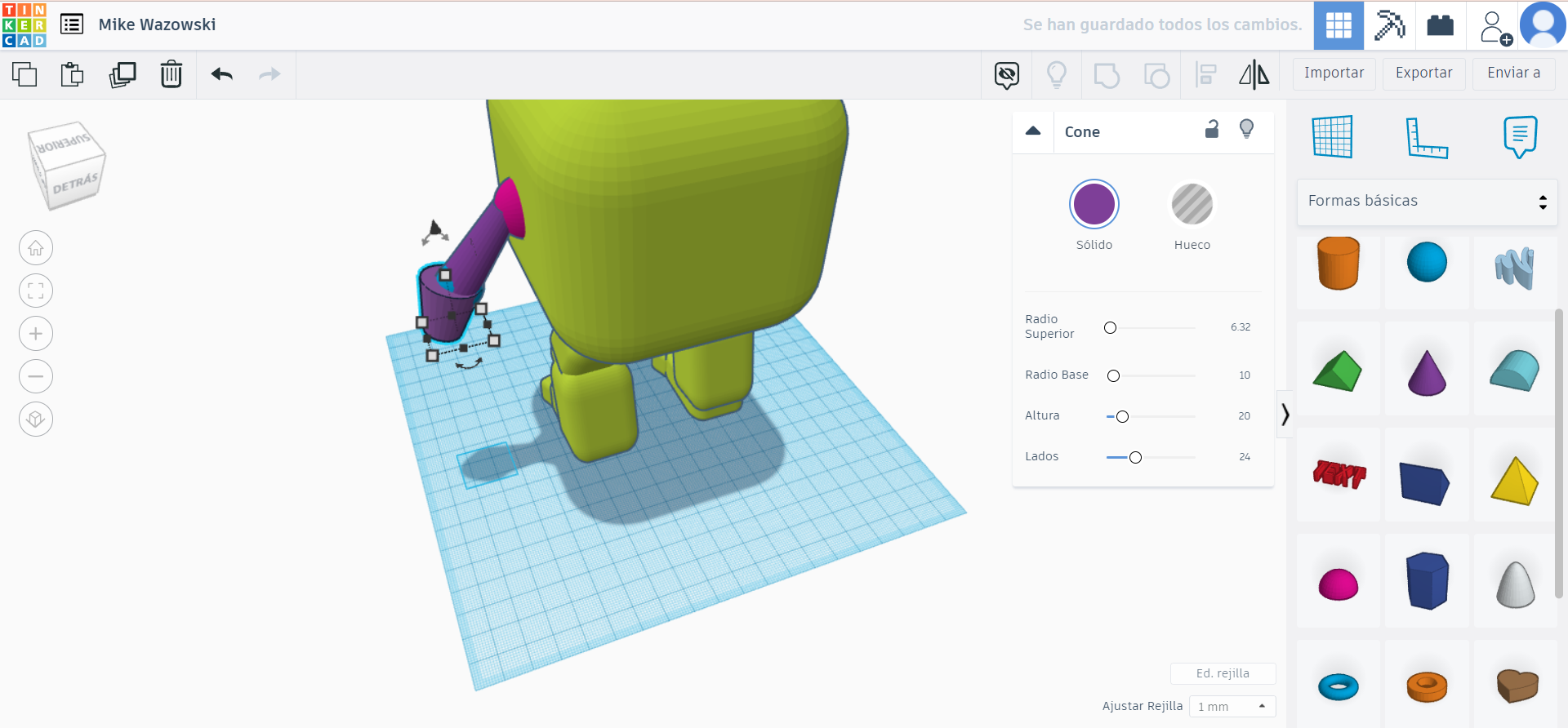The image size is (1568, 728).
Task: Adjust the Radio Superior slider
Action: point(1110,328)
